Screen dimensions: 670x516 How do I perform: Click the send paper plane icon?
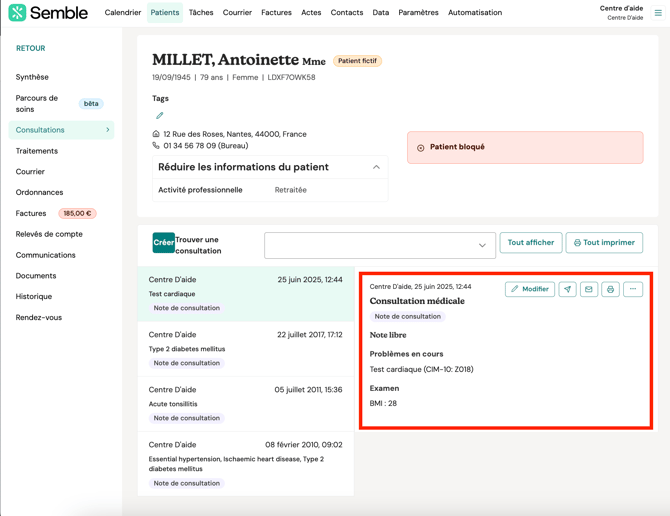tap(568, 289)
